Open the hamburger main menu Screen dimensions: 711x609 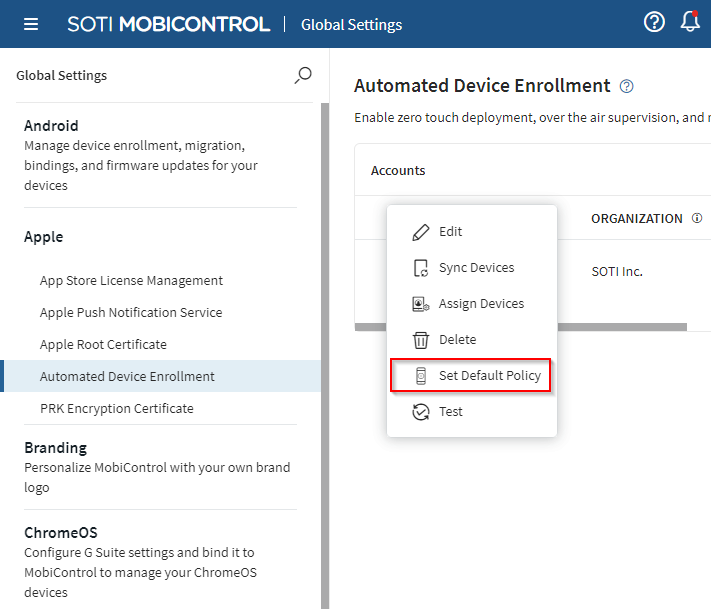(31, 24)
